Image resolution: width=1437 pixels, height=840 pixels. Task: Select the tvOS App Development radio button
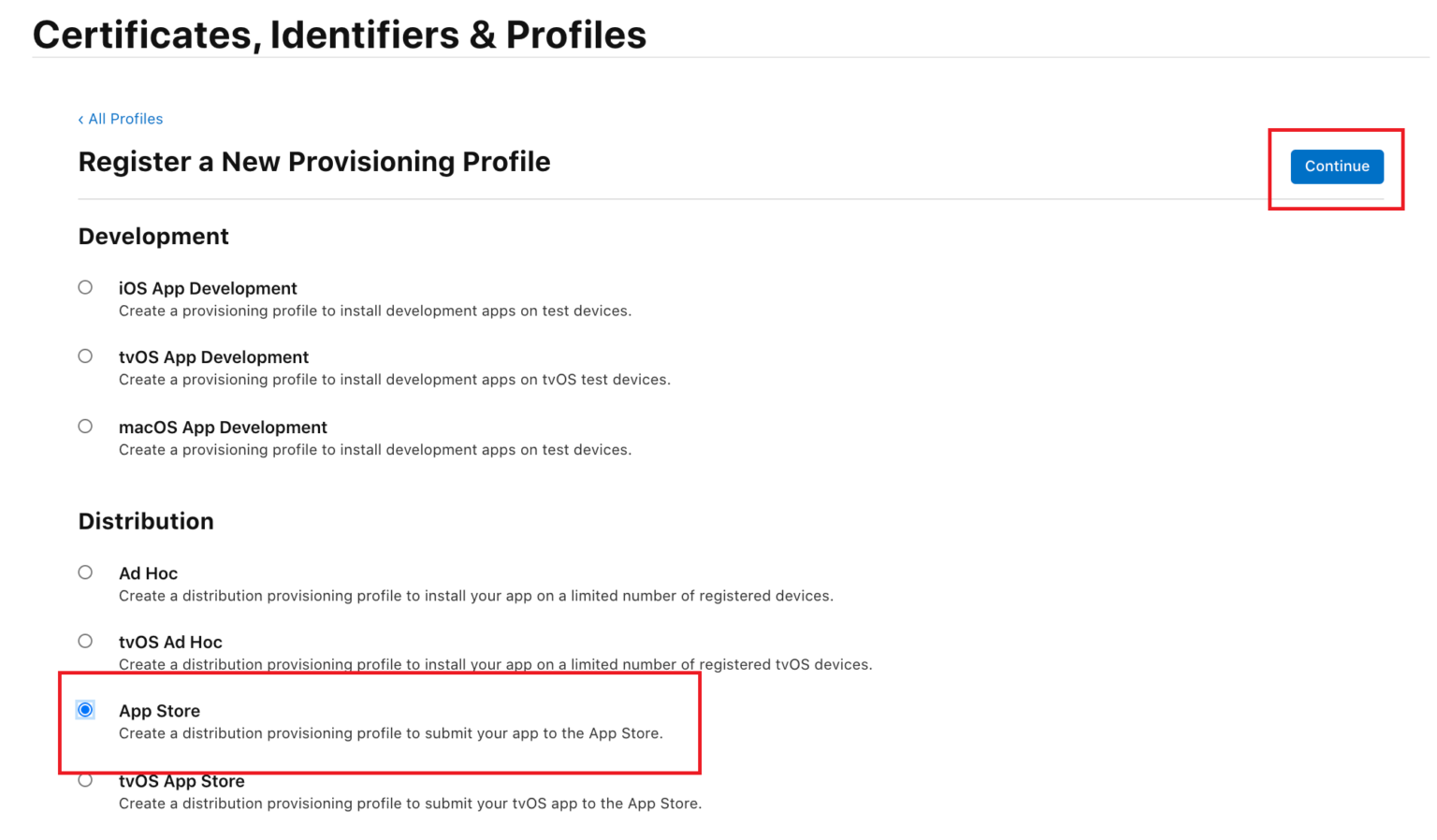(85, 355)
